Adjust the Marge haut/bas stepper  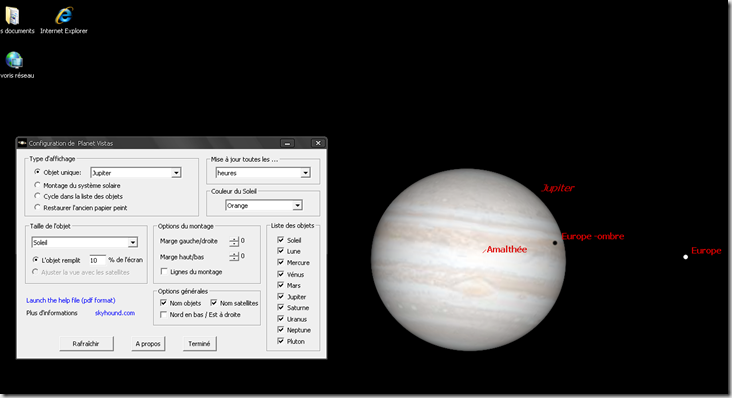[234, 257]
